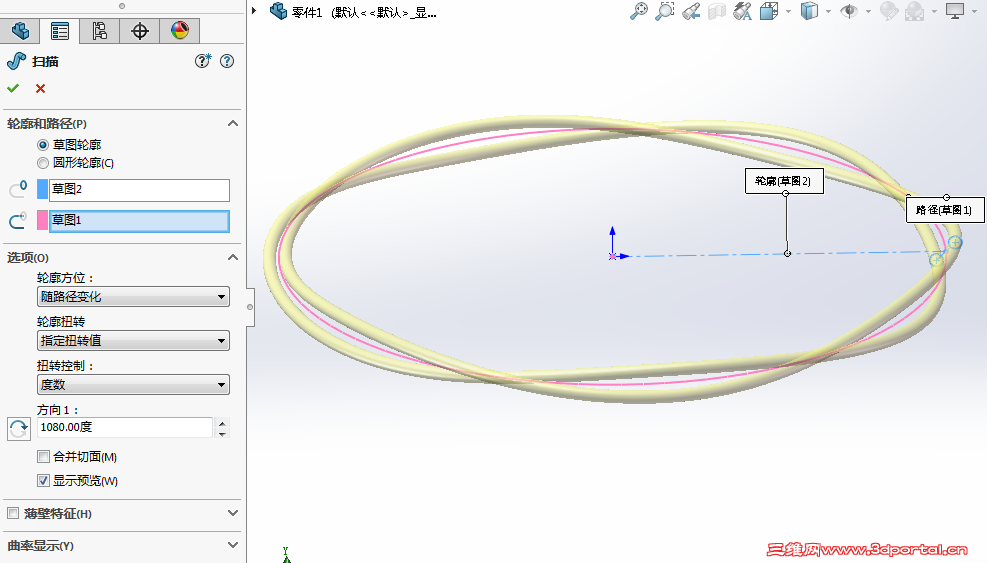
Task: Expand the 薄壁特征 section
Action: pyautogui.click(x=233, y=513)
